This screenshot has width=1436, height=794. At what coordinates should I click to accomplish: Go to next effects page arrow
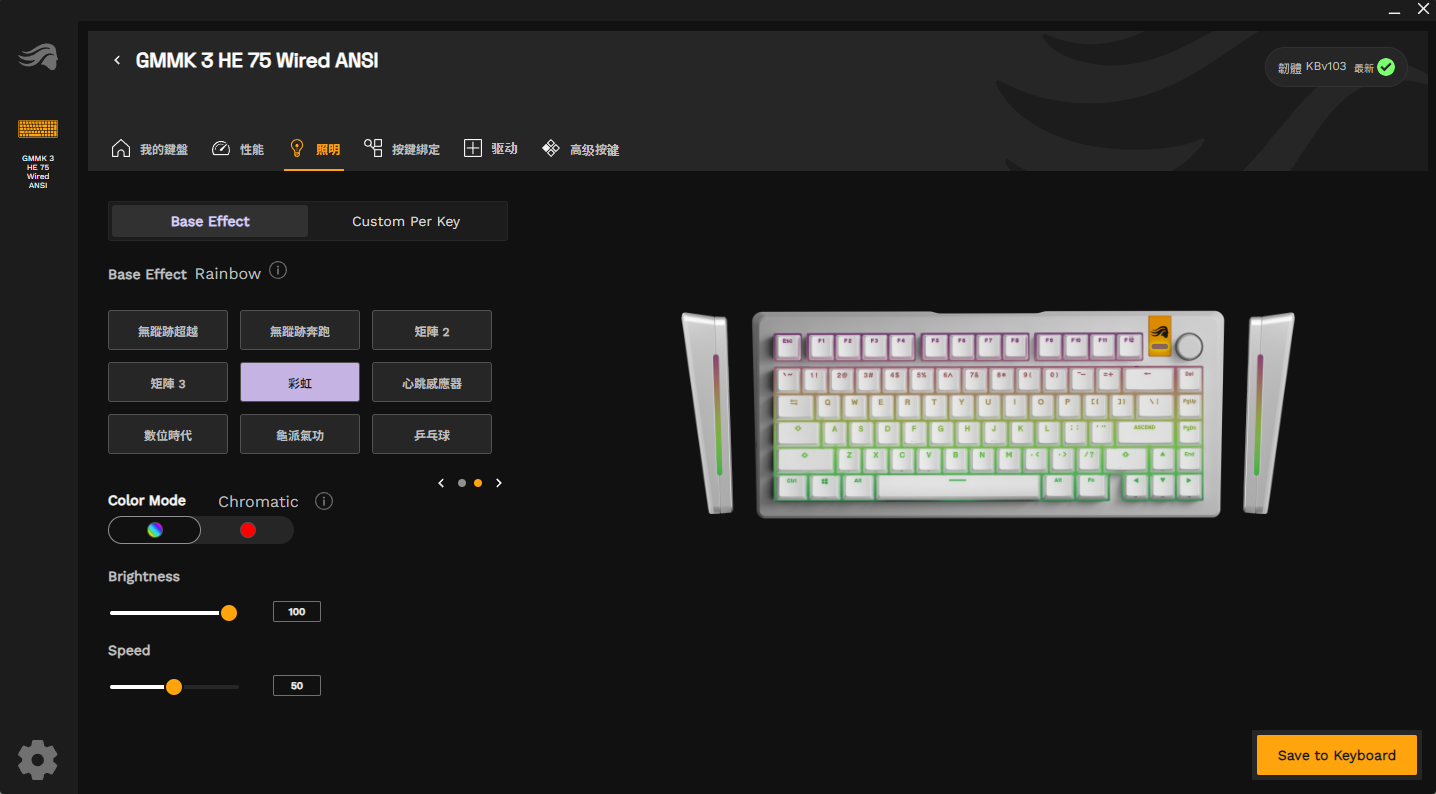click(499, 483)
